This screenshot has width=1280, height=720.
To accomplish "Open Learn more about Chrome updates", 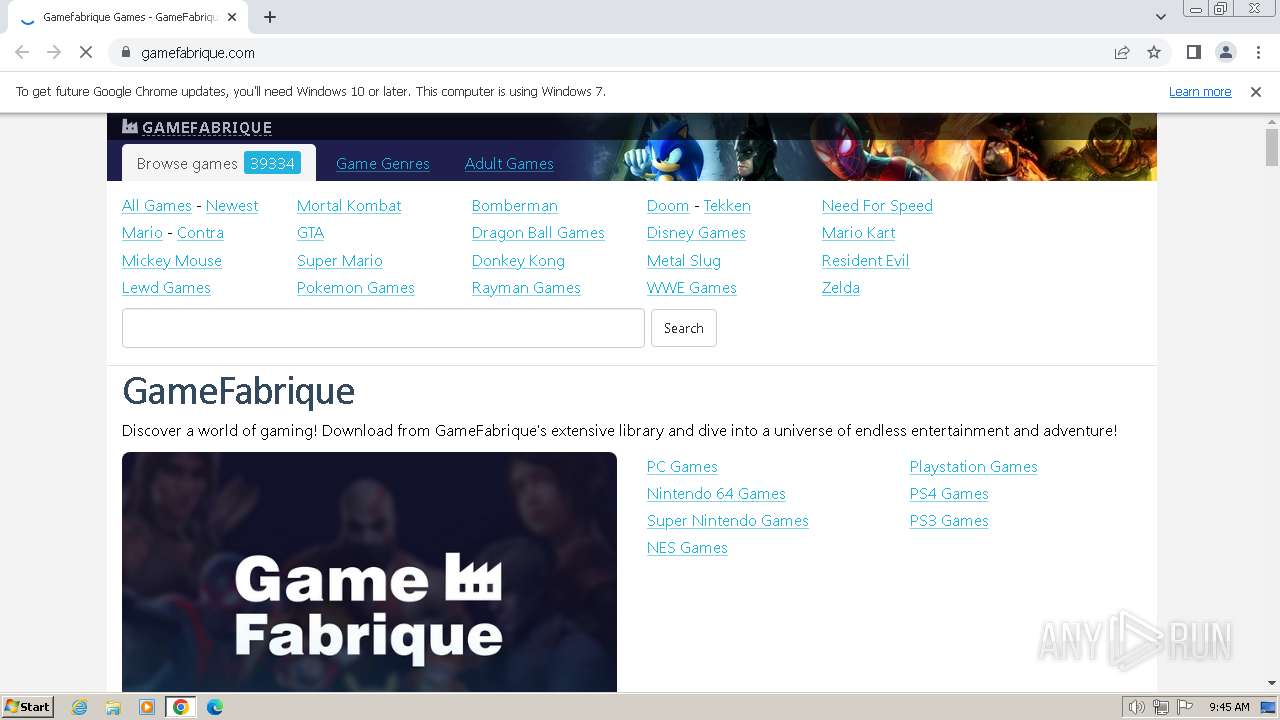I will click(1200, 91).
